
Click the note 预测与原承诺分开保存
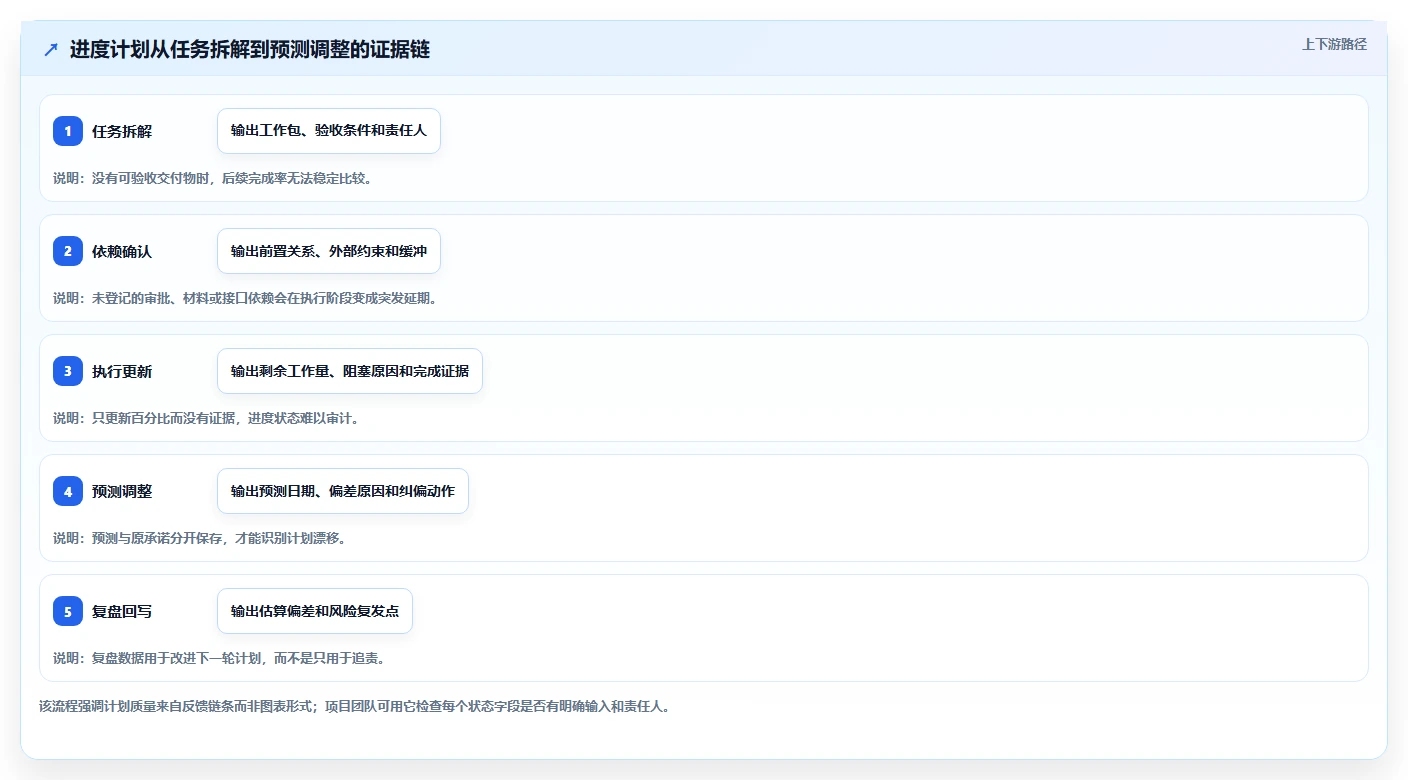tap(199, 538)
